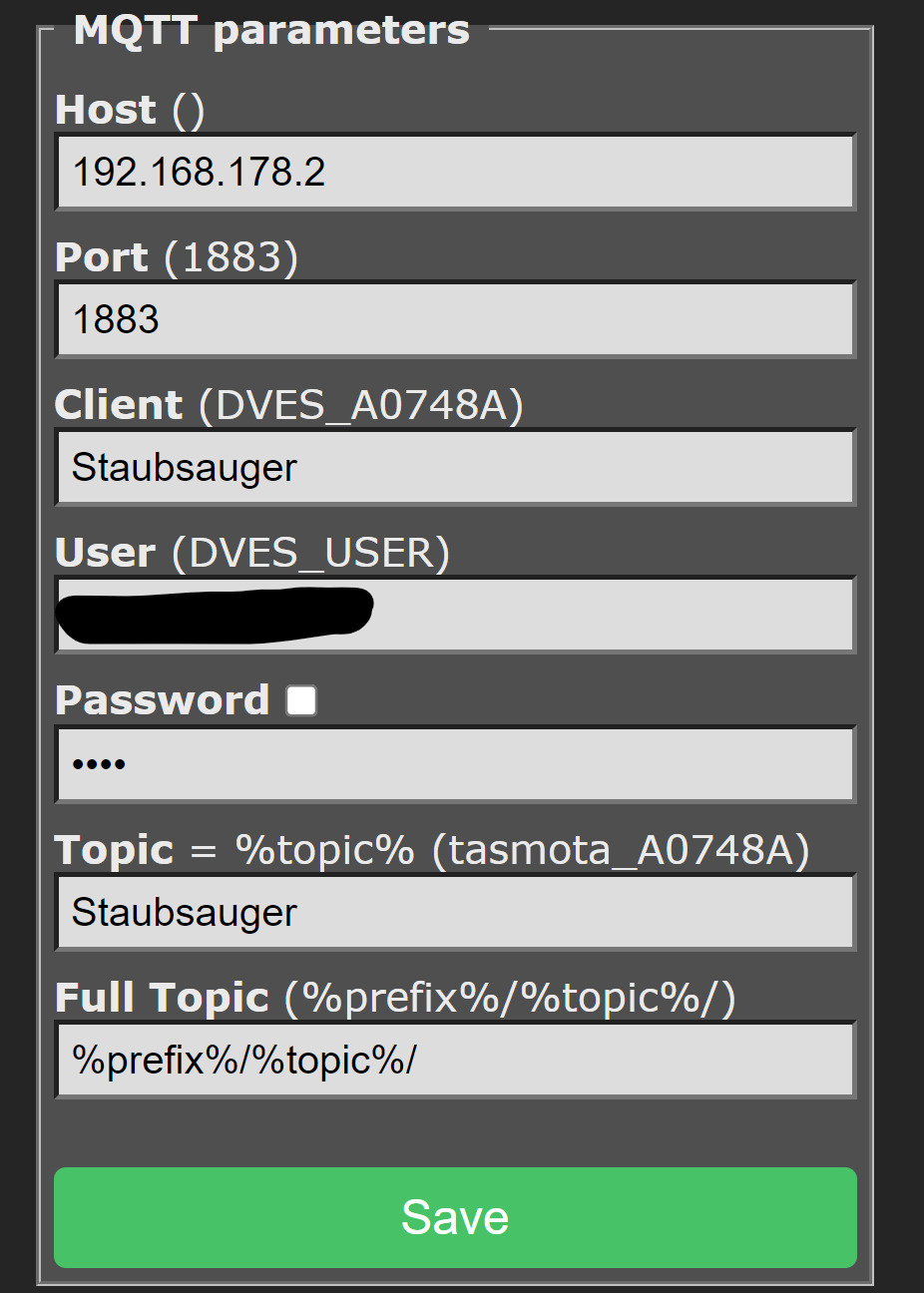Click the MQTT parameters legend heading
924x1293 pixels.
271,30
